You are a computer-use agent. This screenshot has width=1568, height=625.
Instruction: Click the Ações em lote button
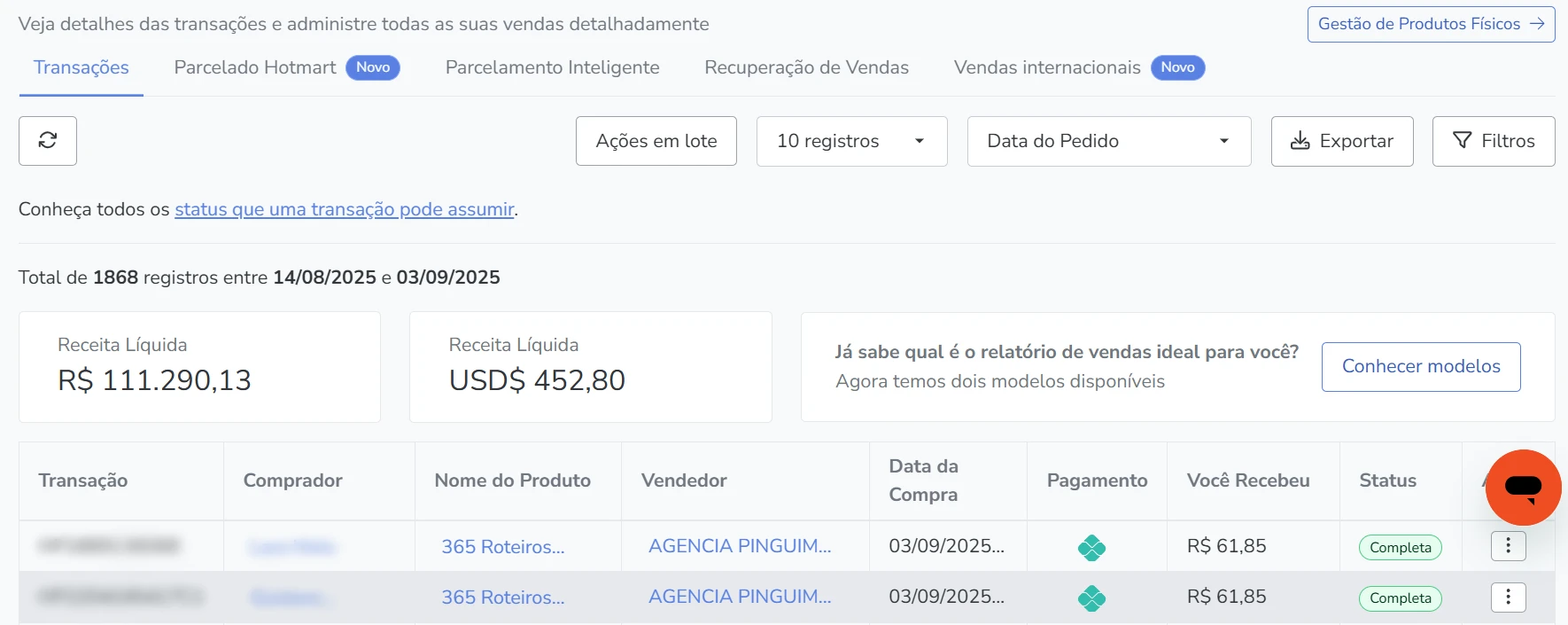656,141
